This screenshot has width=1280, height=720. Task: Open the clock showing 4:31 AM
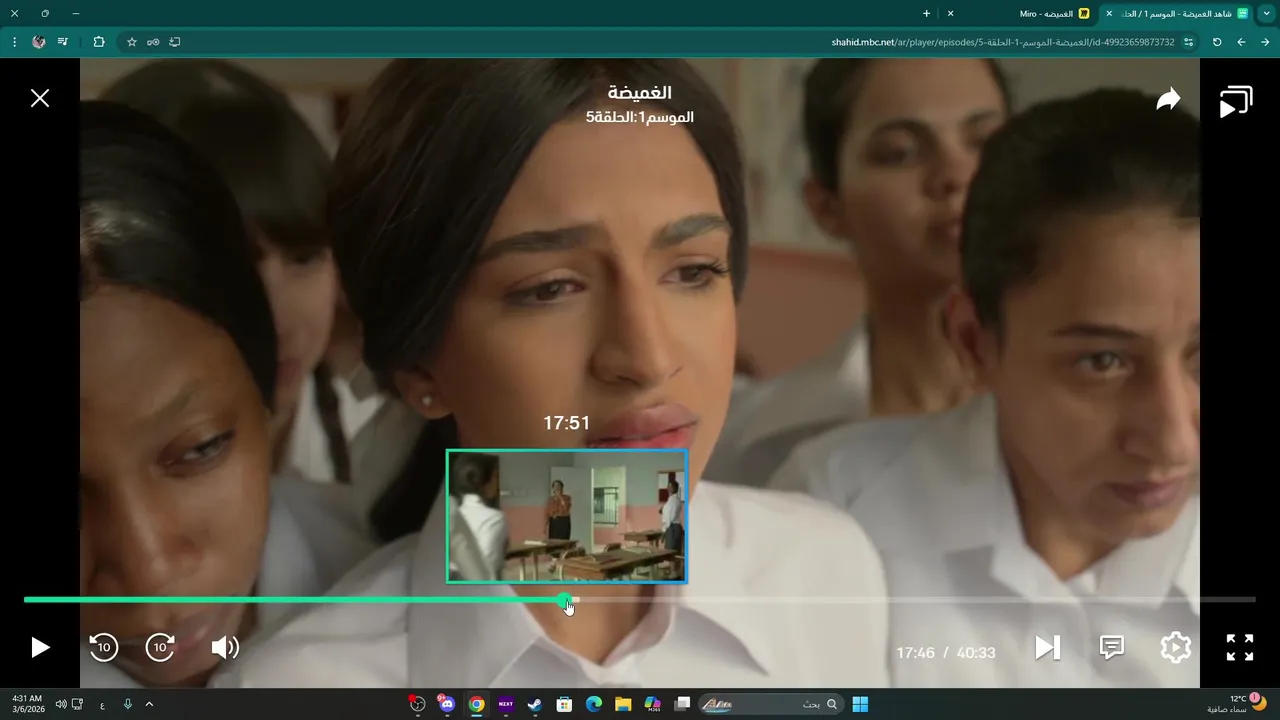coord(27,704)
